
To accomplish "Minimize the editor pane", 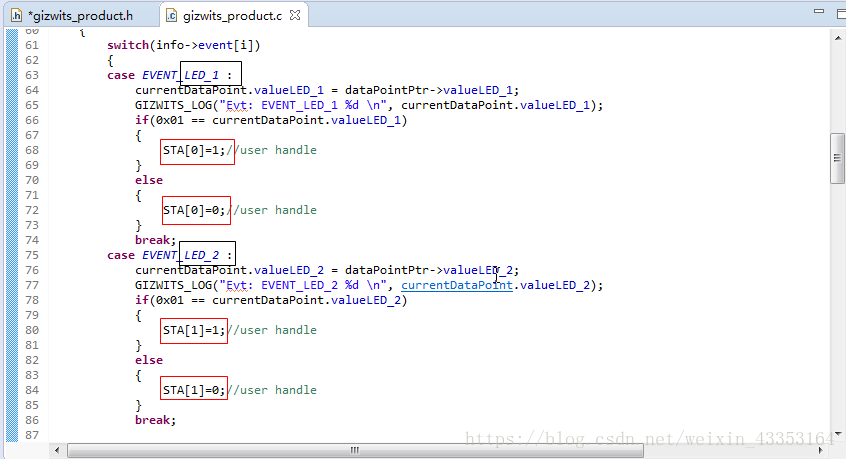I will point(819,11).
